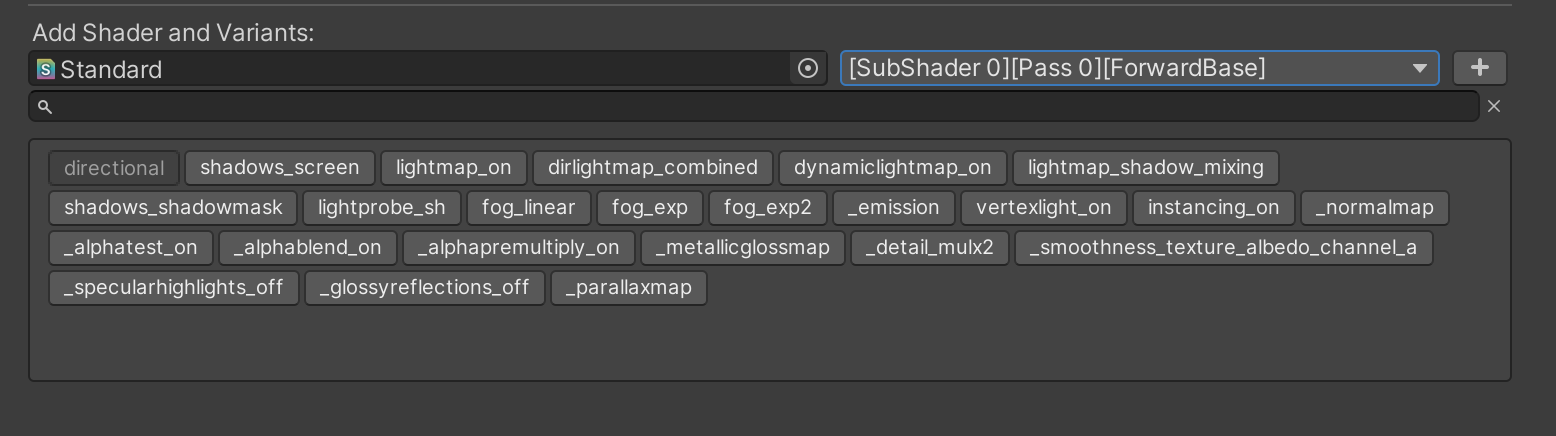This screenshot has height=436, width=1556.
Task: Toggle the shadows_screen keyword
Action: pos(279,168)
